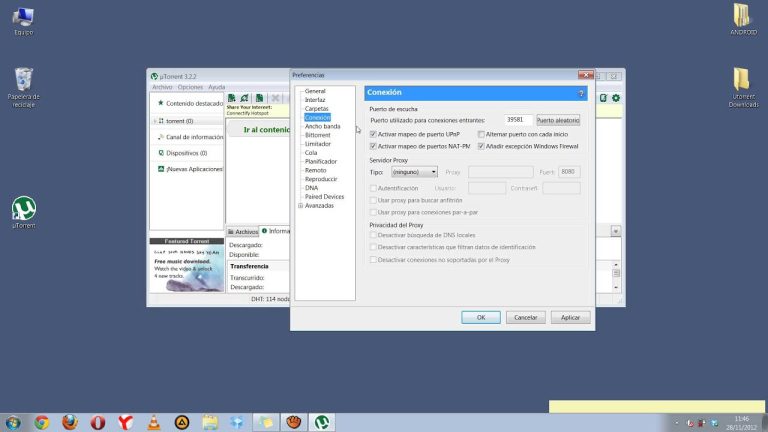768x432 pixels.
Task: Toggle Añadir excepción Windows Firewall checkbox
Action: (481, 146)
